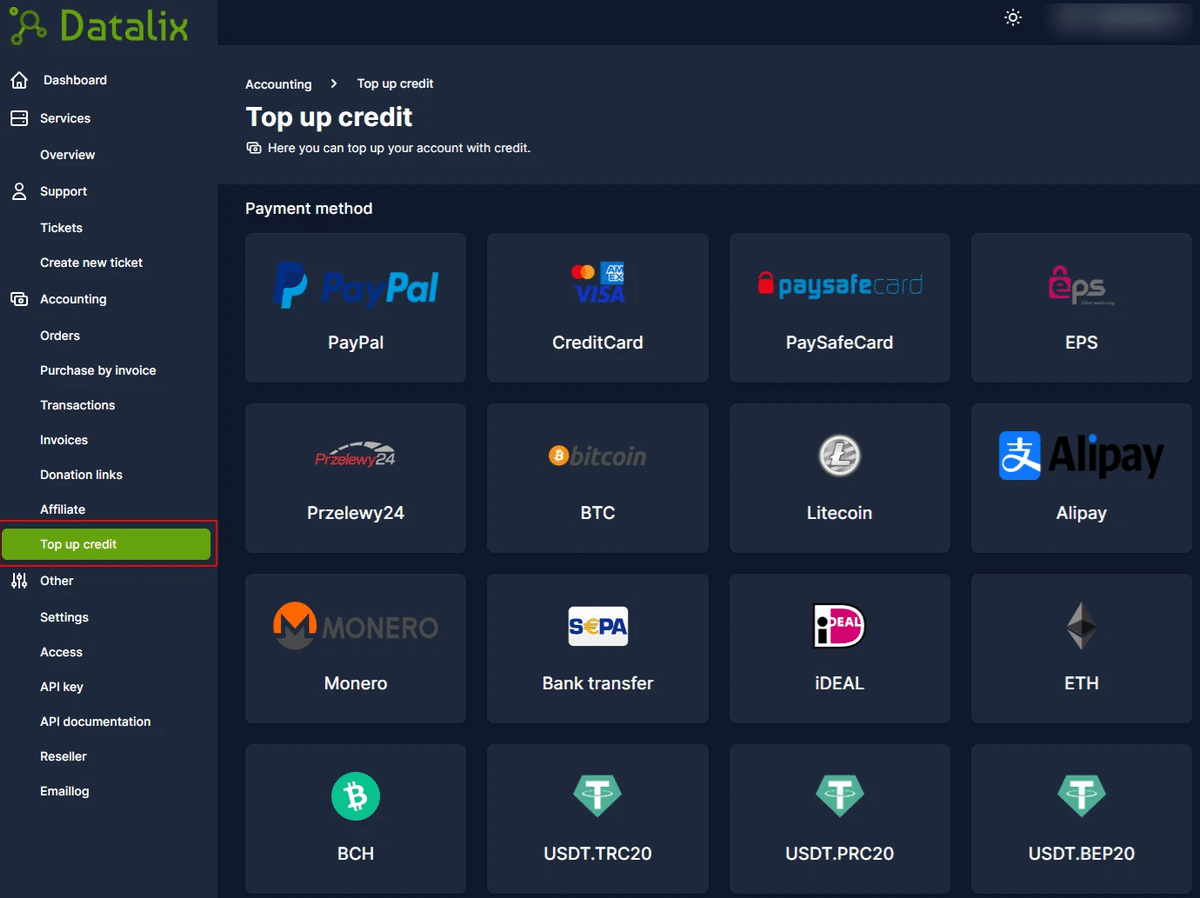Image resolution: width=1200 pixels, height=898 pixels.
Task: Select the USDT.TRC20 payment tile
Action: click(597, 819)
